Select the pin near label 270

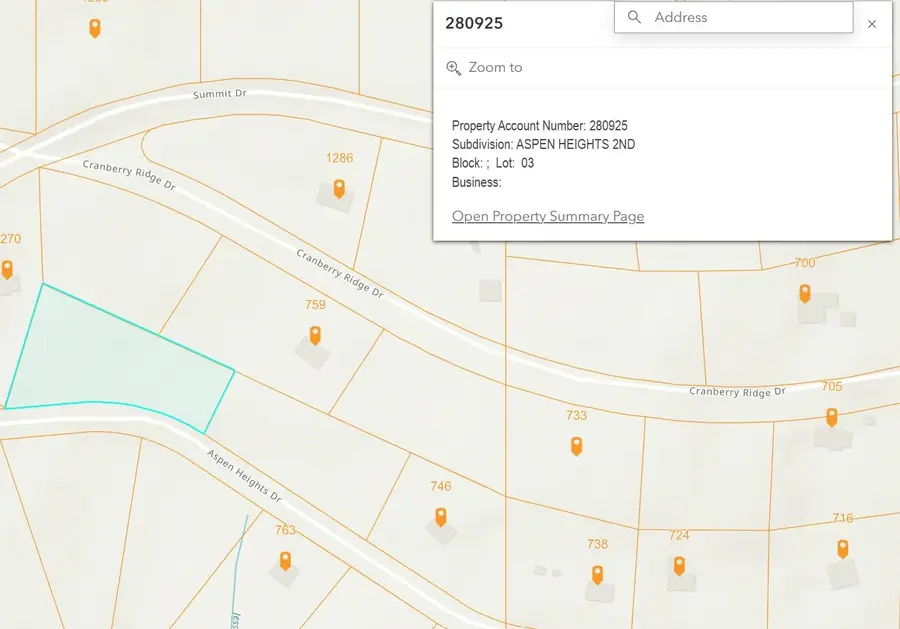[7, 269]
